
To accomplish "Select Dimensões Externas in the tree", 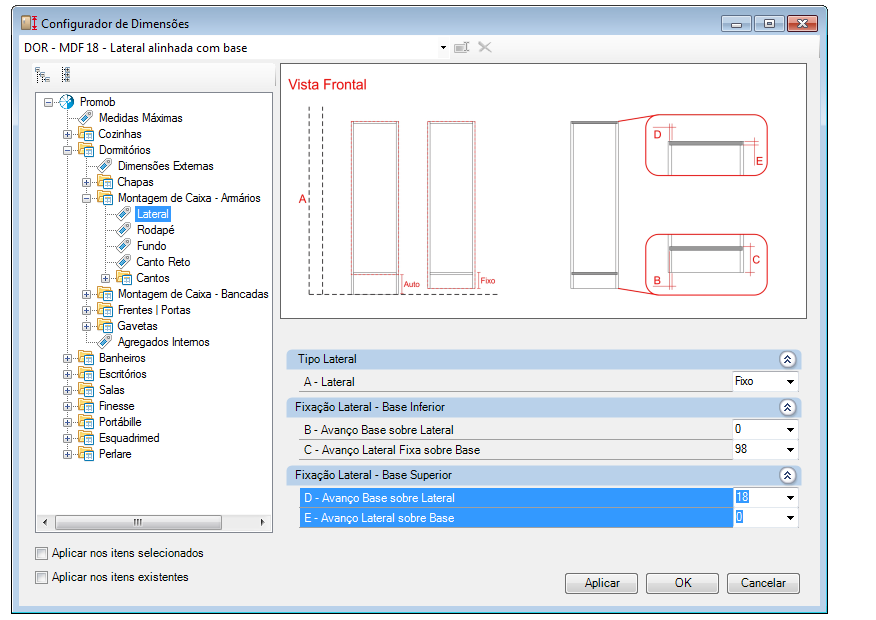I will [x=165, y=166].
